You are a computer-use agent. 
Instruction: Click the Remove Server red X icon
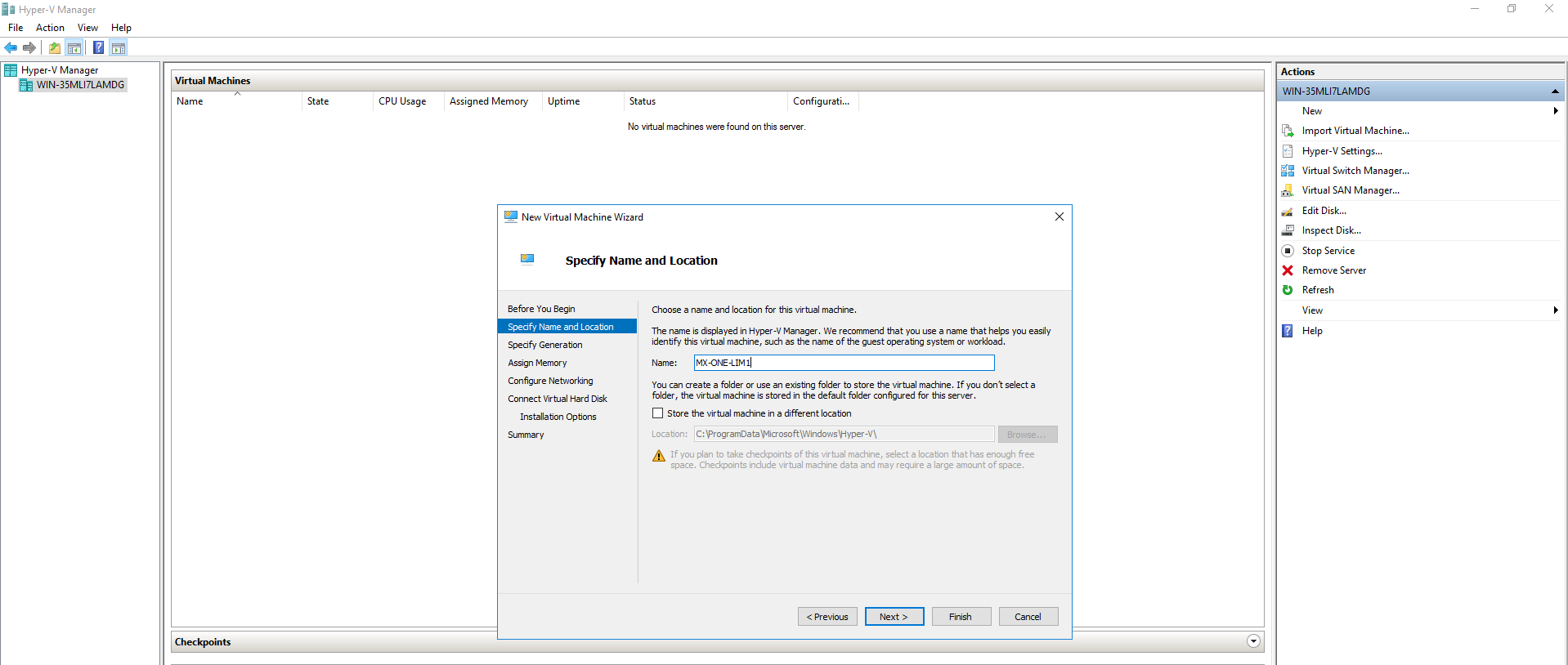[x=1288, y=270]
